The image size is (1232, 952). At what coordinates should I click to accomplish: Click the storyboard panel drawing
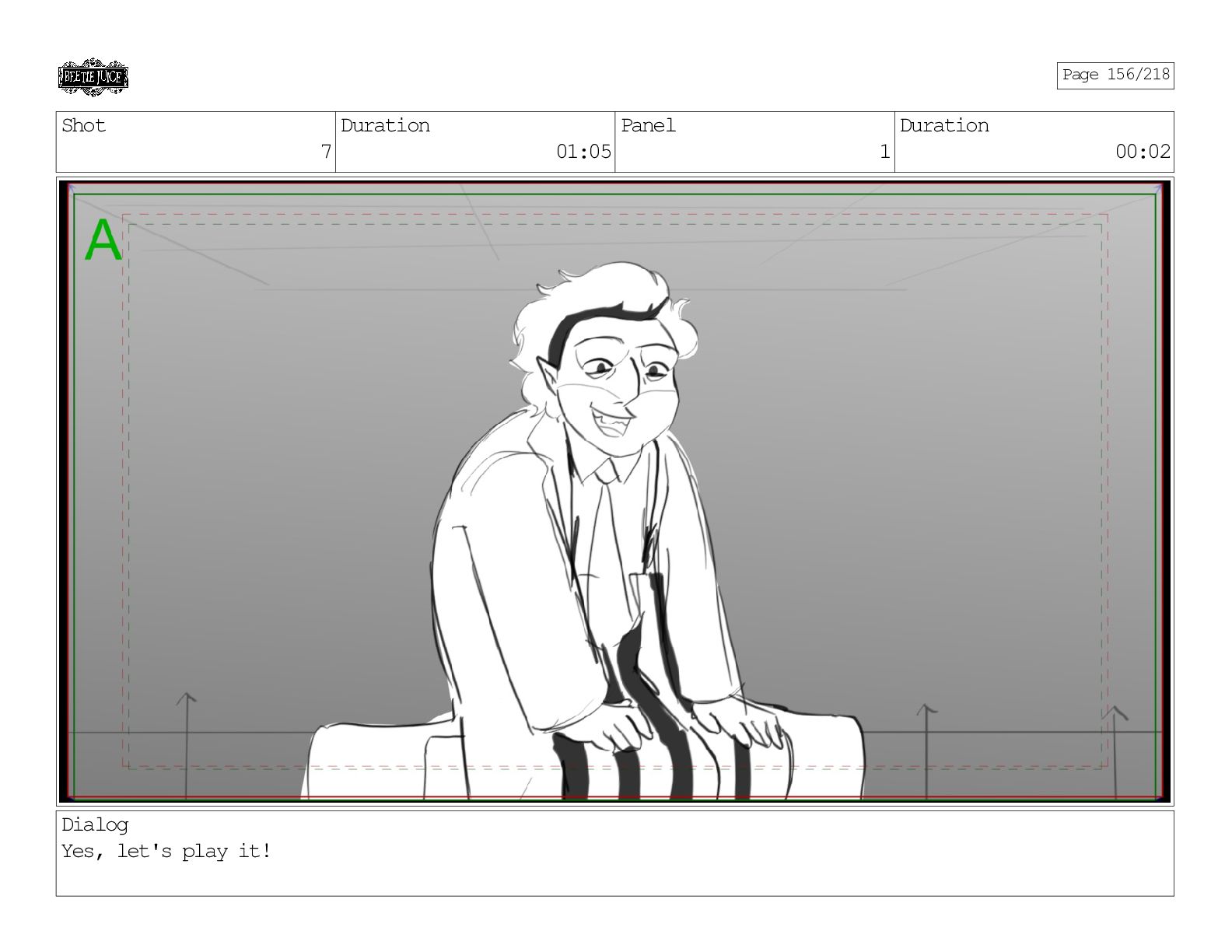pos(614,492)
